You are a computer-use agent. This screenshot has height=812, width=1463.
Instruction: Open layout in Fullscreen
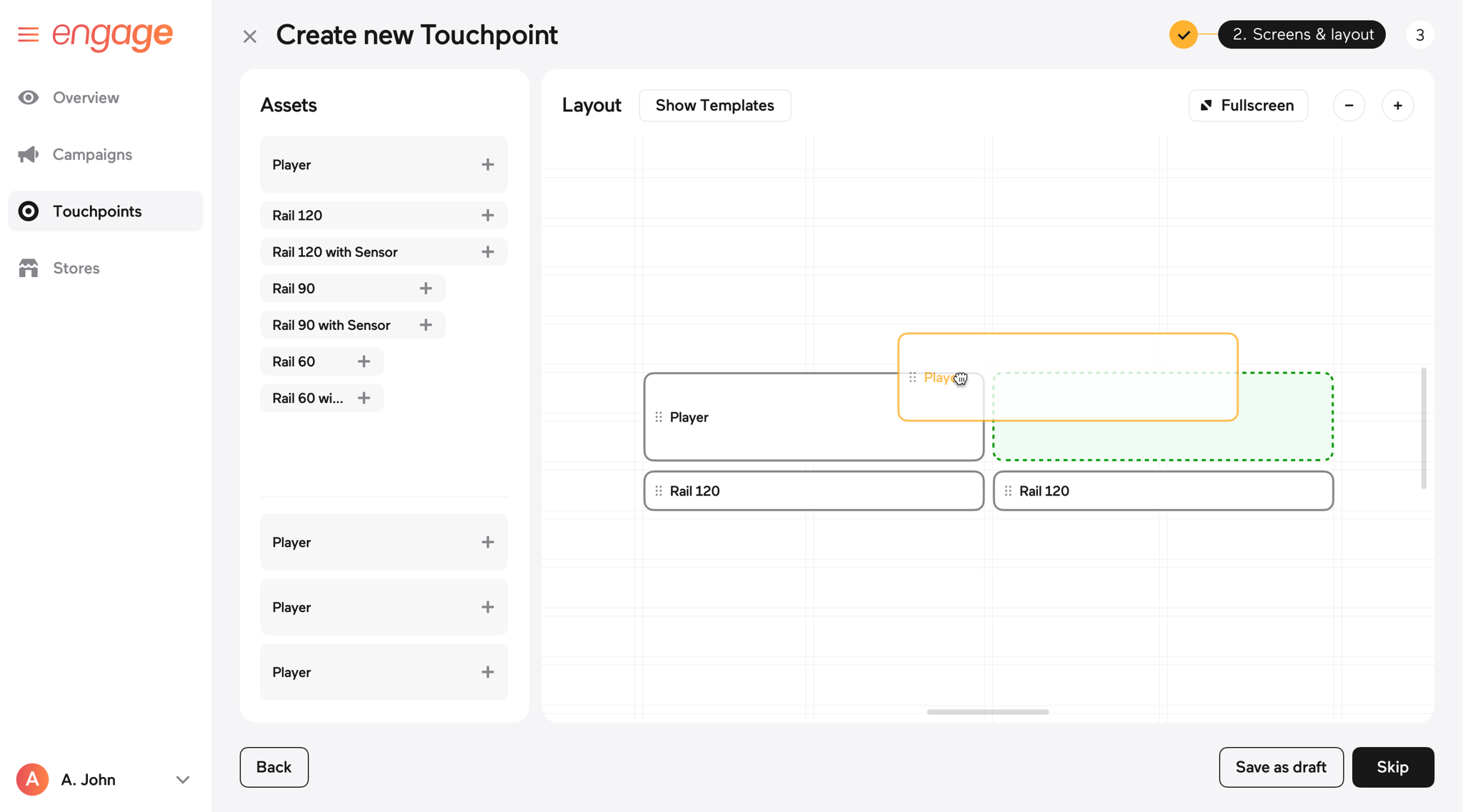pos(1248,106)
